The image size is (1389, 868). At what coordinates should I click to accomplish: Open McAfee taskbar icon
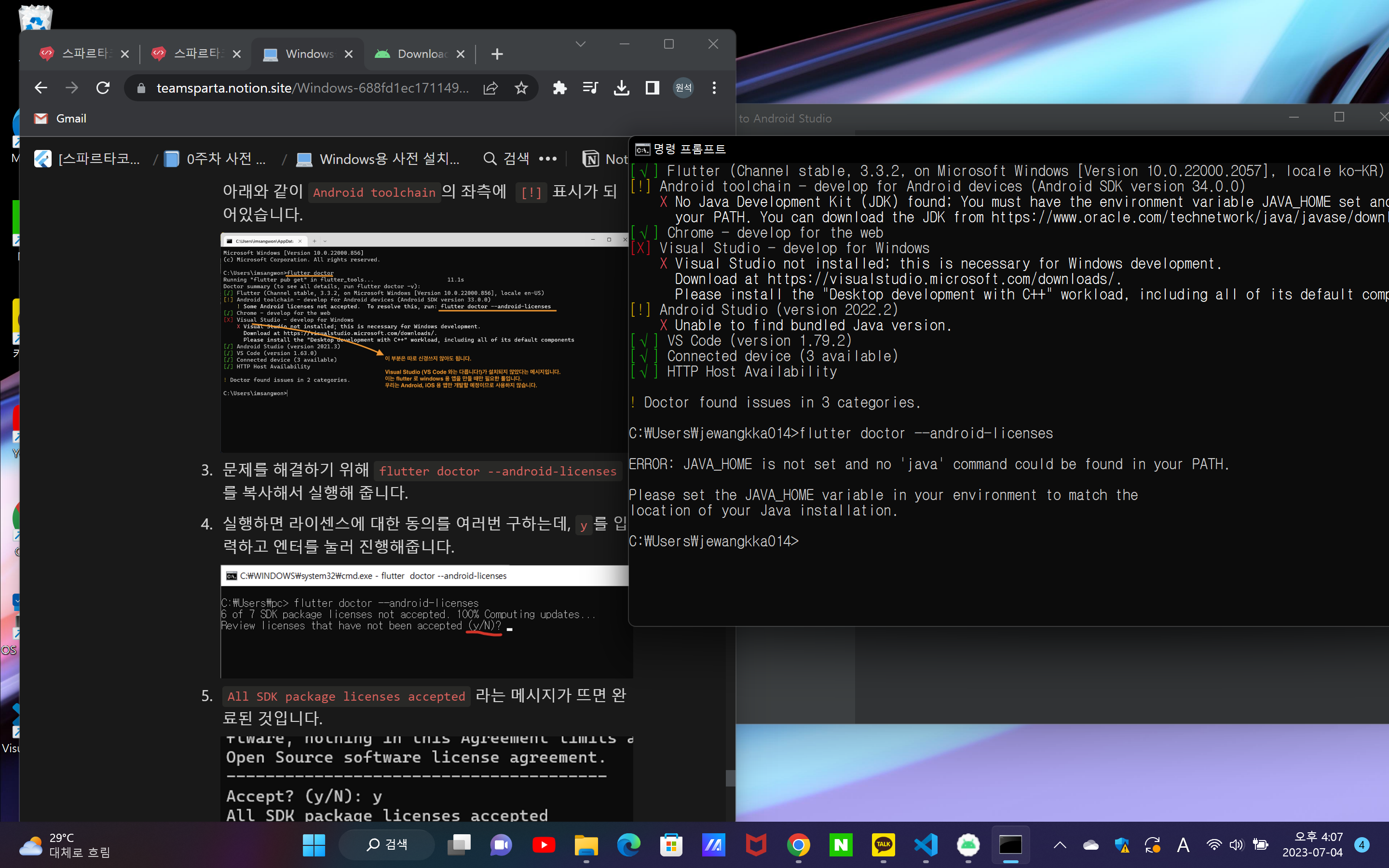click(x=756, y=845)
